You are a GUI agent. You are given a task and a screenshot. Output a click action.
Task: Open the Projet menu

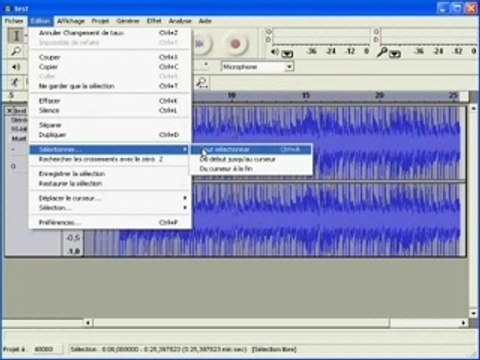100,21
